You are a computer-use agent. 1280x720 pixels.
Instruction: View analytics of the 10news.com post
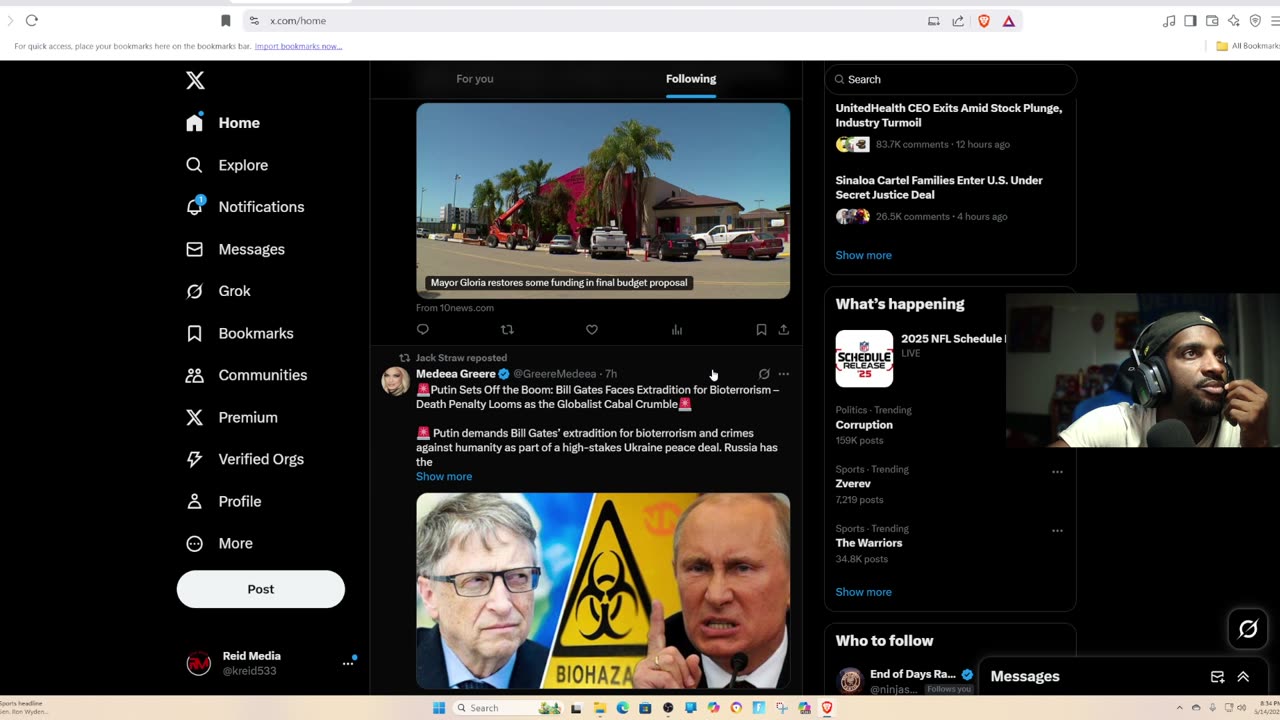tap(677, 329)
